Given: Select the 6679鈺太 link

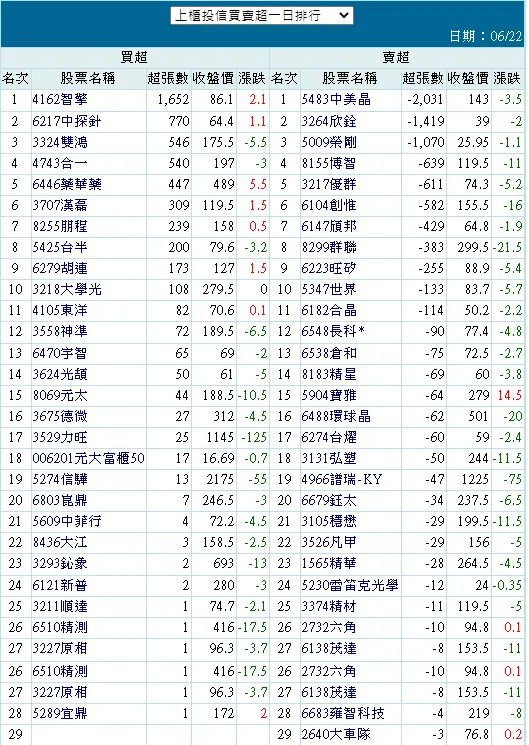Looking at the screenshot, I should [x=329, y=500].
